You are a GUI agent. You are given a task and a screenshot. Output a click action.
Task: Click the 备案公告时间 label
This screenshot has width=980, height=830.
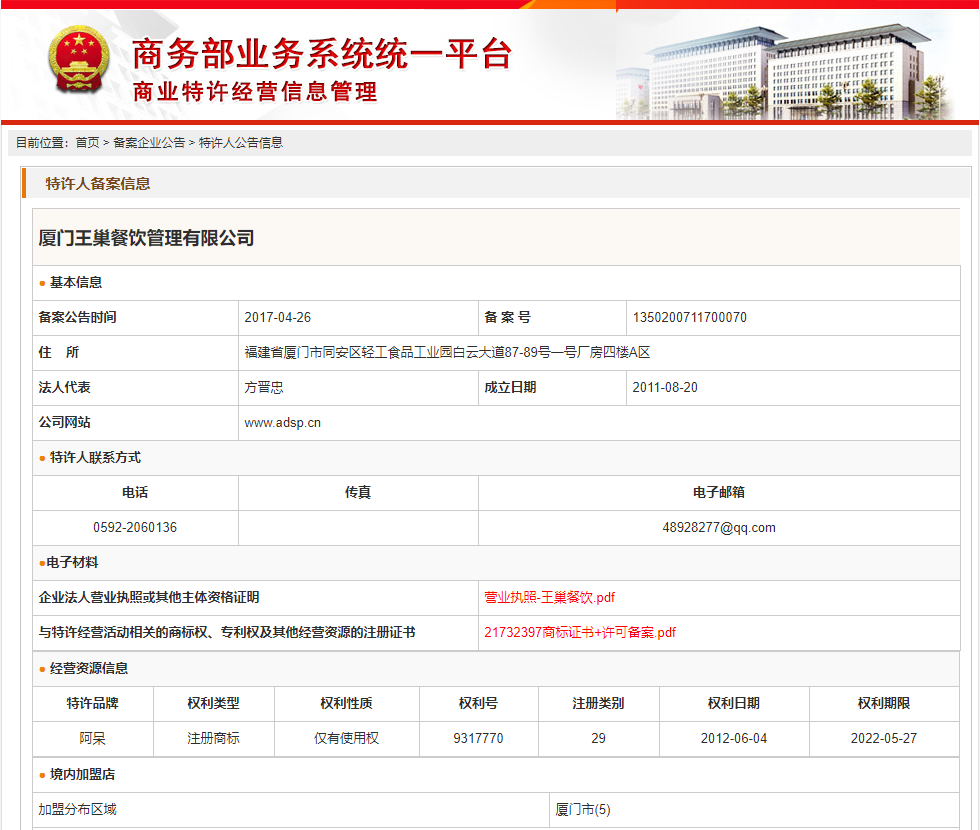[78, 318]
